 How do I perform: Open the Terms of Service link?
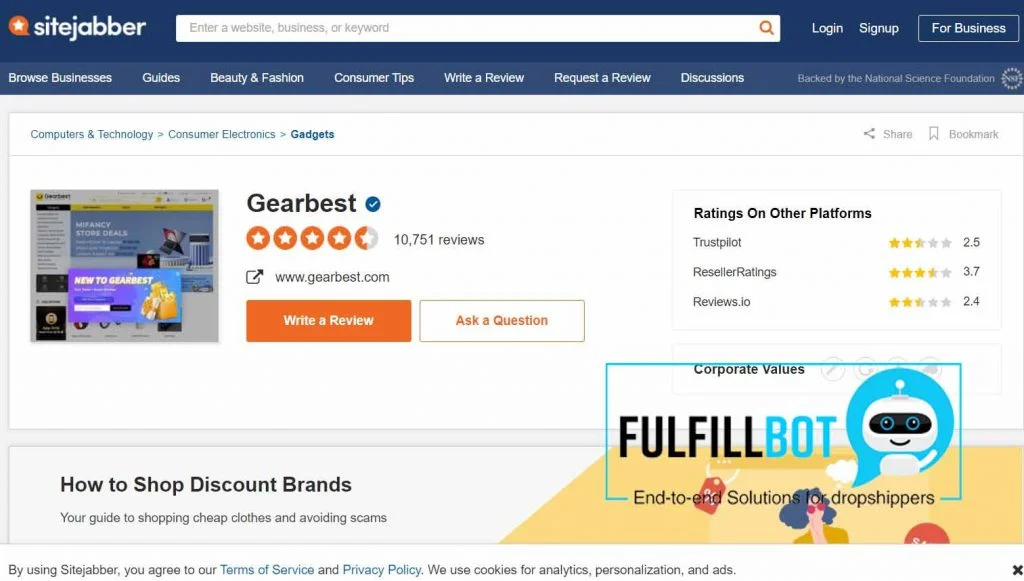(x=266, y=569)
